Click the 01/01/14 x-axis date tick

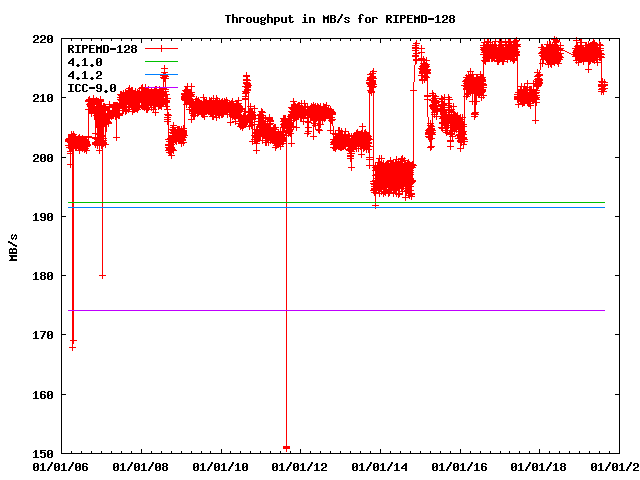pos(380,466)
